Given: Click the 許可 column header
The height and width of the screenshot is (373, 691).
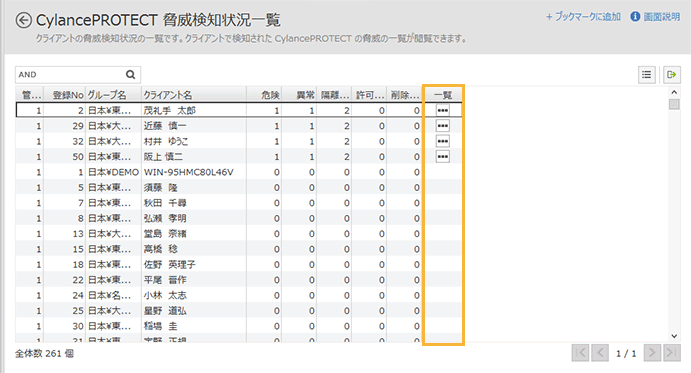Looking at the screenshot, I should pyautogui.click(x=369, y=95).
